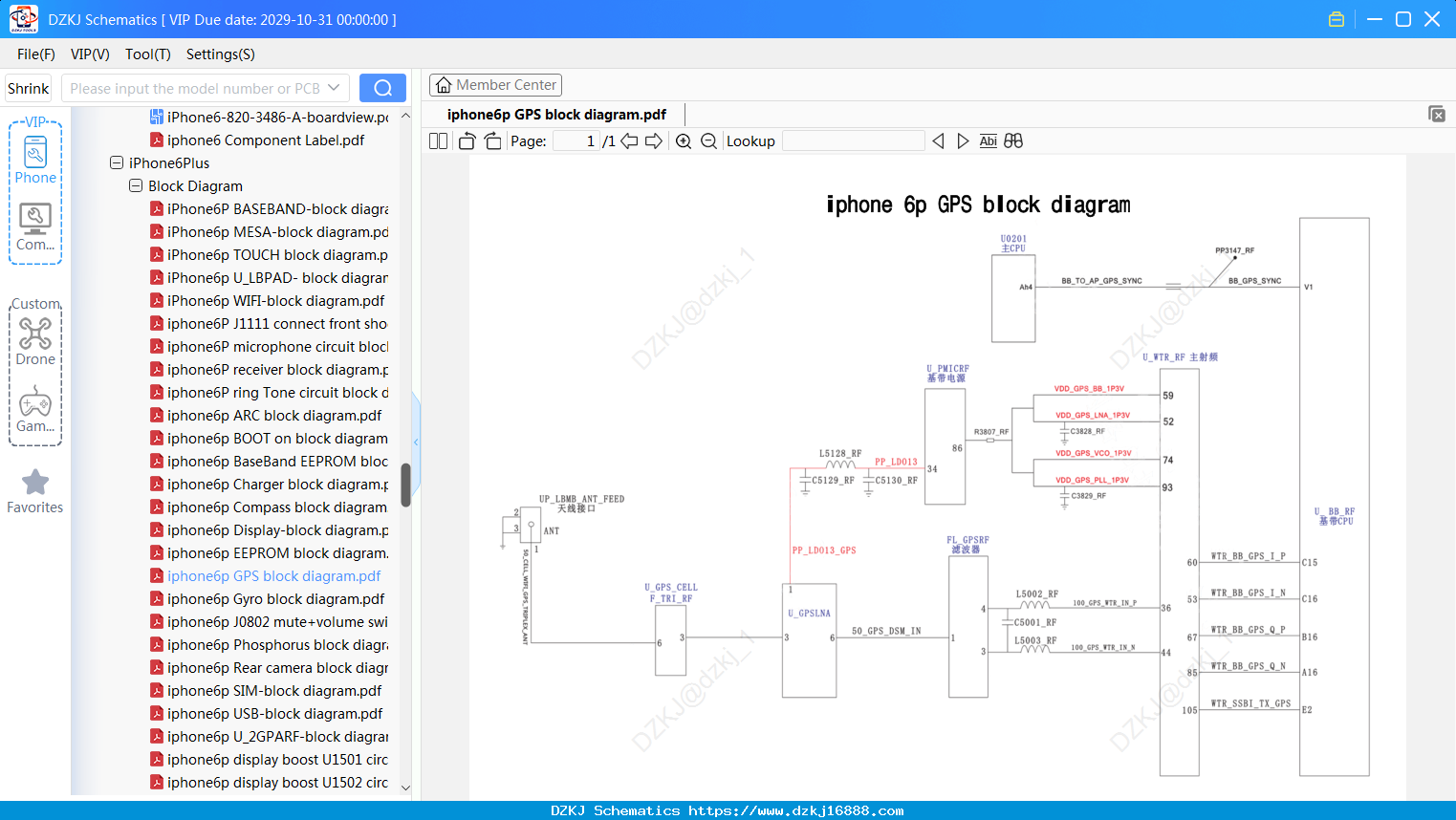Toggle the two-page layout view icon
Screen dimensions: 1456x820
[x=438, y=141]
